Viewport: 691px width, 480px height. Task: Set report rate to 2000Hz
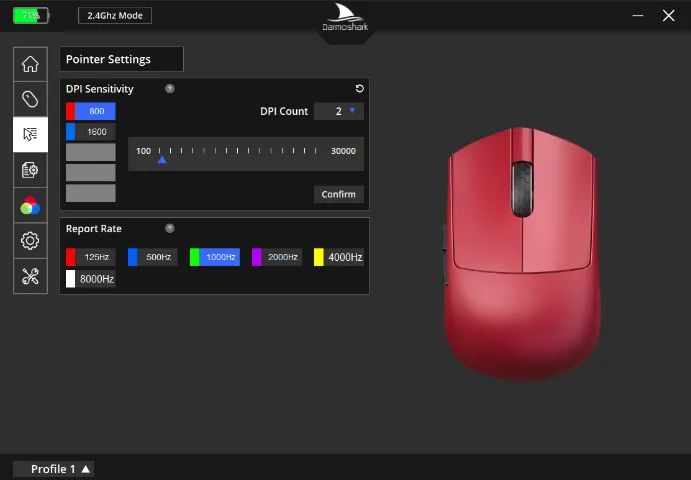click(277, 257)
